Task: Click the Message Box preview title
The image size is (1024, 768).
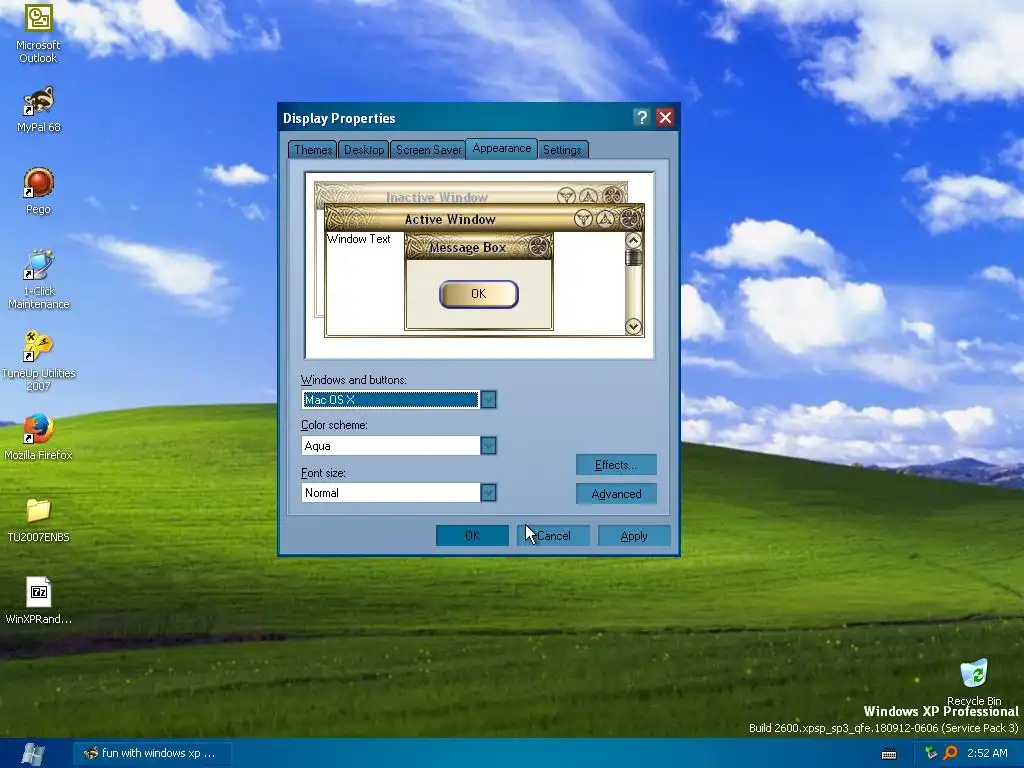Action: point(467,248)
